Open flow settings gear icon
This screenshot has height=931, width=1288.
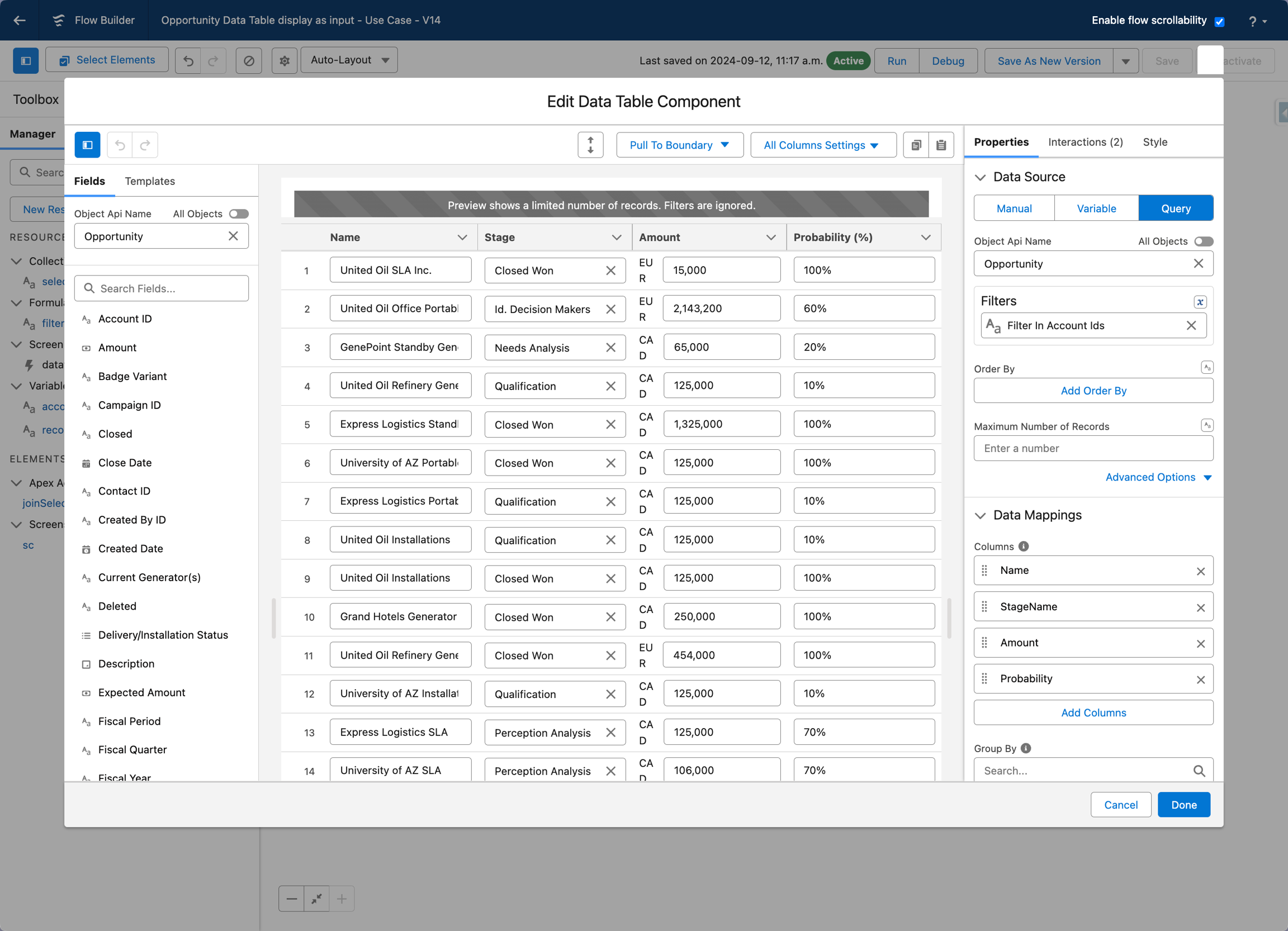pos(285,61)
